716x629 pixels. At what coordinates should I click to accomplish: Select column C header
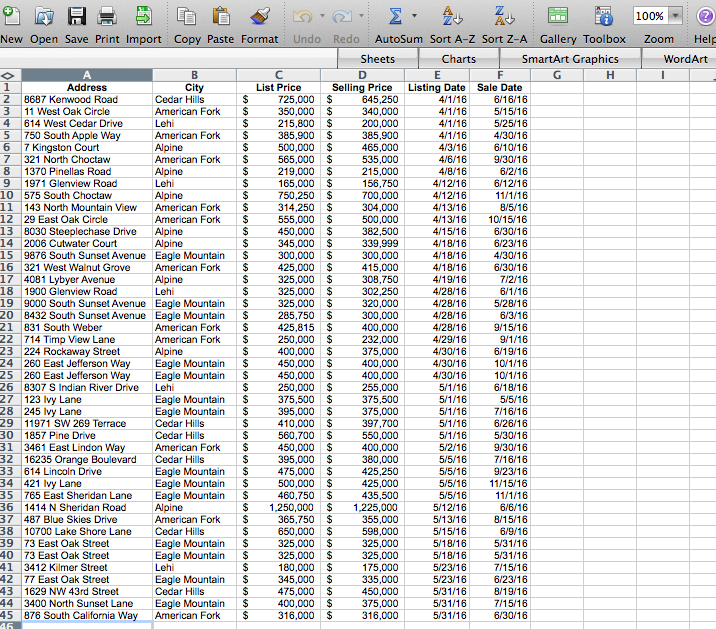279,75
